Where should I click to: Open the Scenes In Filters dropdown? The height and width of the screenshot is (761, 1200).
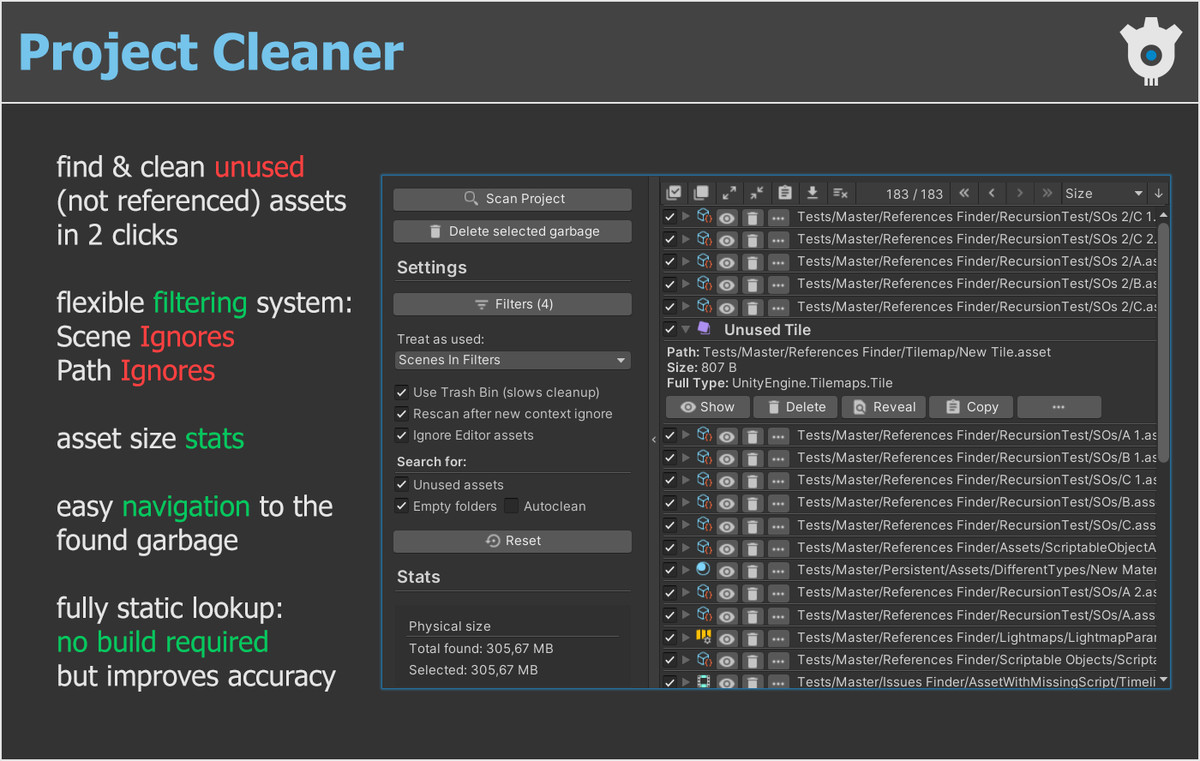point(512,360)
